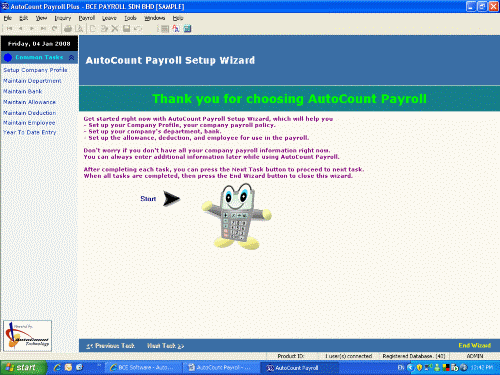Open the Inquiry menu

tap(63, 18)
